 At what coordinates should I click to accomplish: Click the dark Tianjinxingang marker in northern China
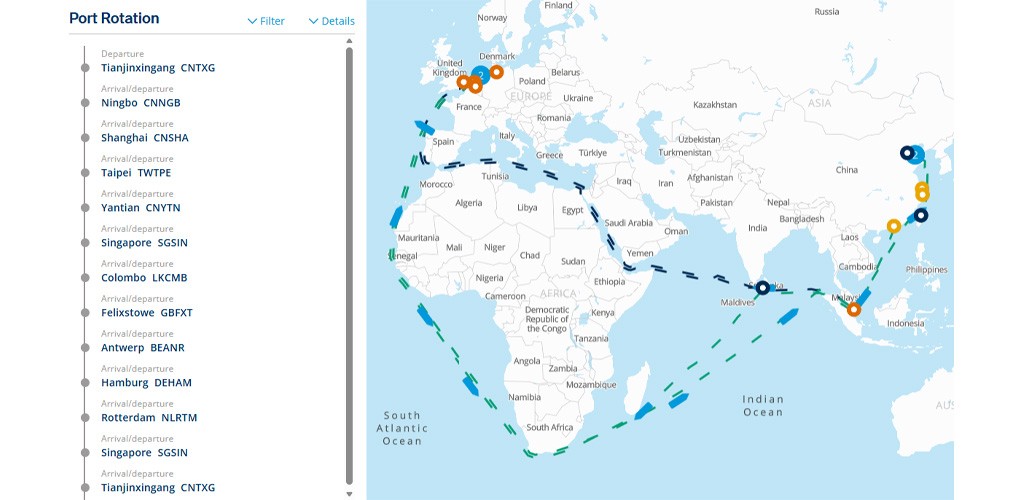(907, 153)
